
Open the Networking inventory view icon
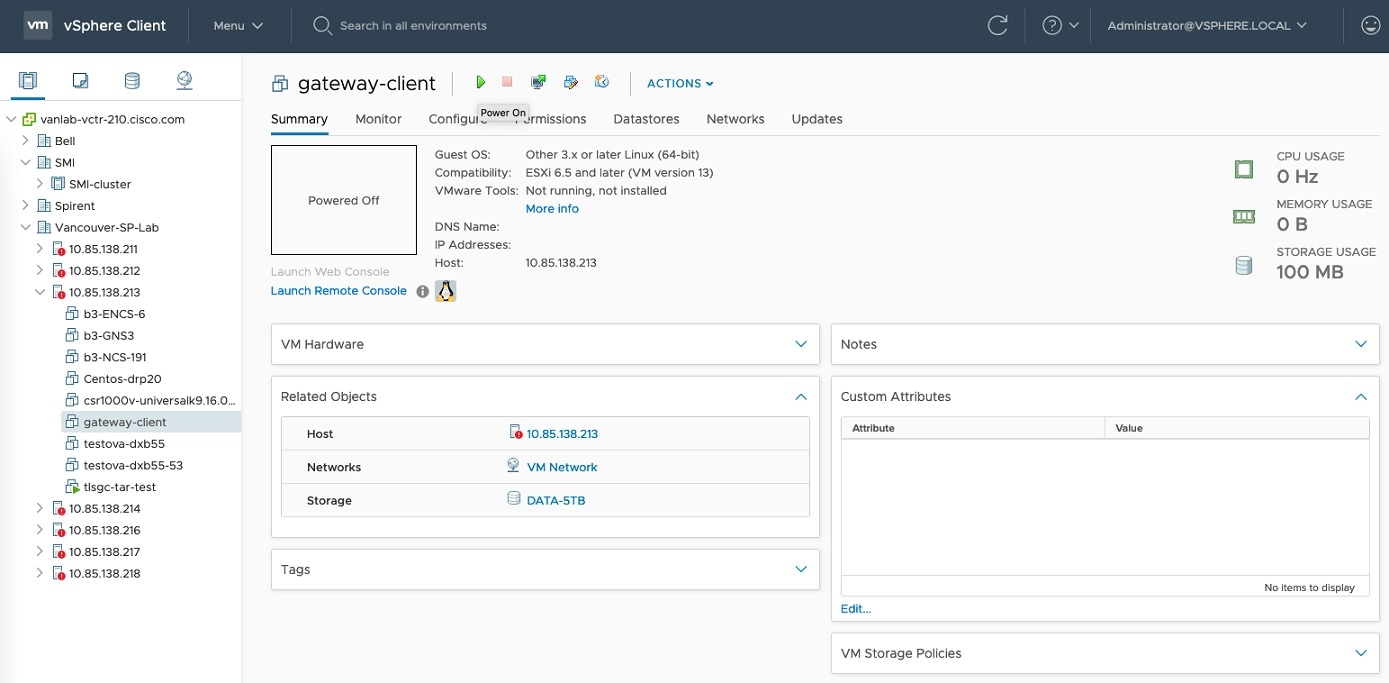coord(184,79)
